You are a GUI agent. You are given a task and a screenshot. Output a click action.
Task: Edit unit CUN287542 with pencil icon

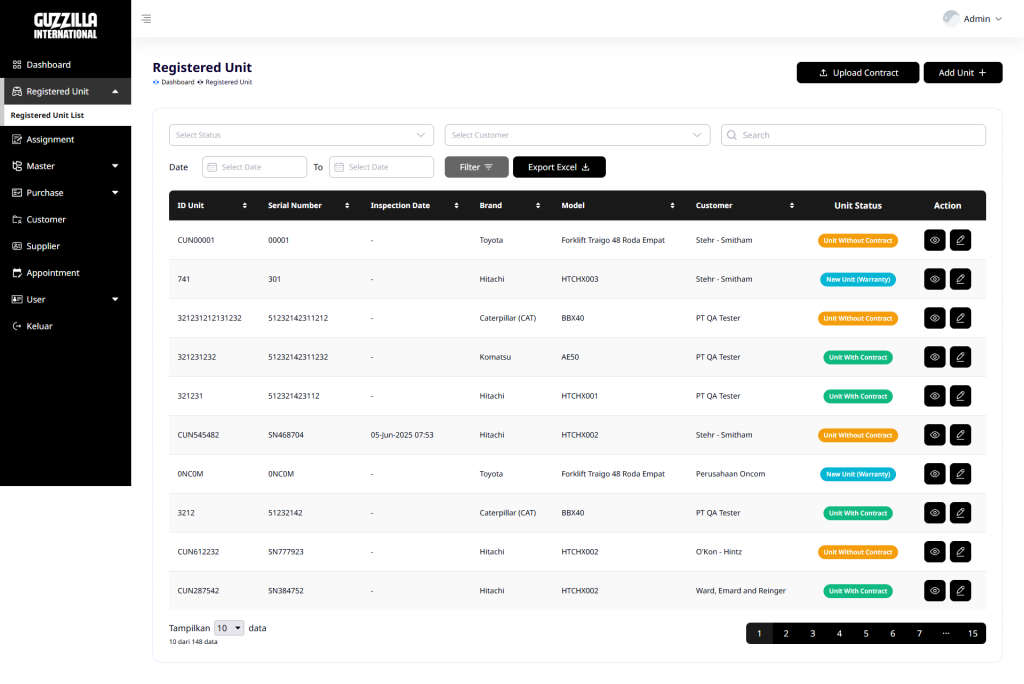(960, 591)
